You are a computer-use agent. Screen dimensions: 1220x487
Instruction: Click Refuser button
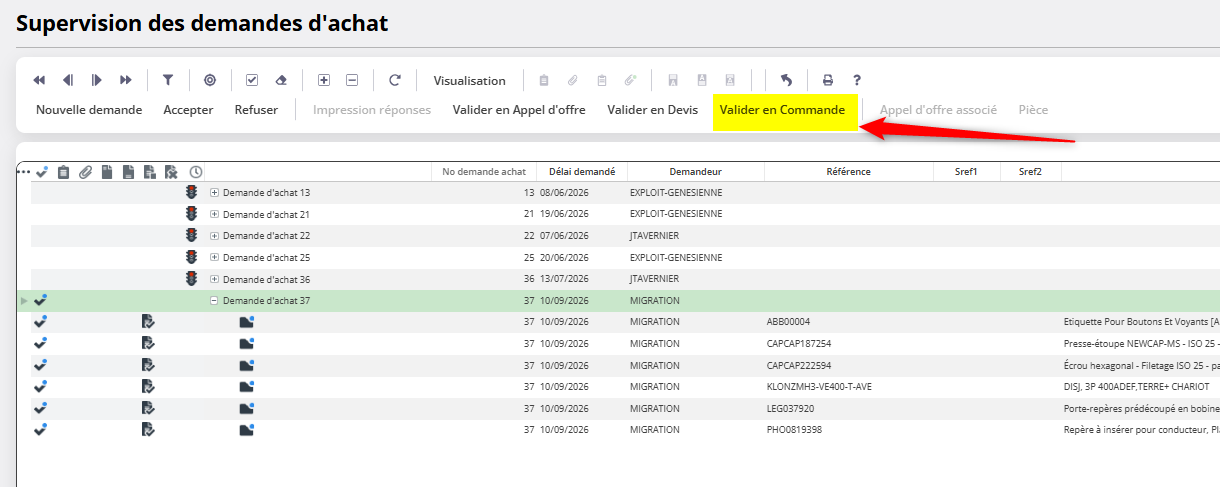256,110
